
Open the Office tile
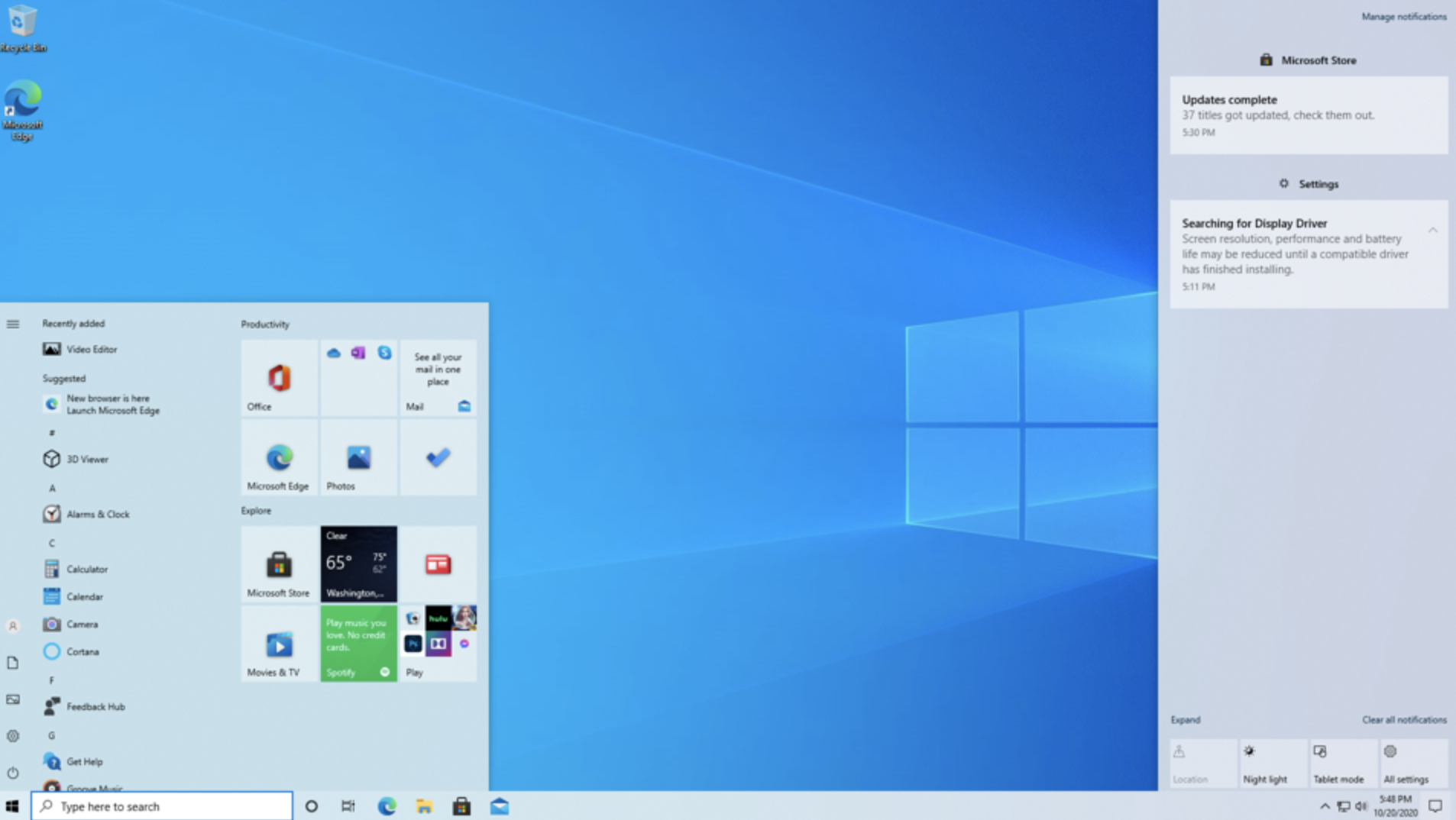(280, 378)
